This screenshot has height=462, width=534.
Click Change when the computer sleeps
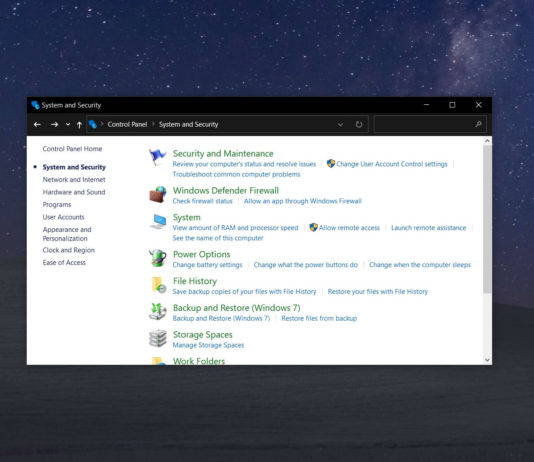[420, 265]
